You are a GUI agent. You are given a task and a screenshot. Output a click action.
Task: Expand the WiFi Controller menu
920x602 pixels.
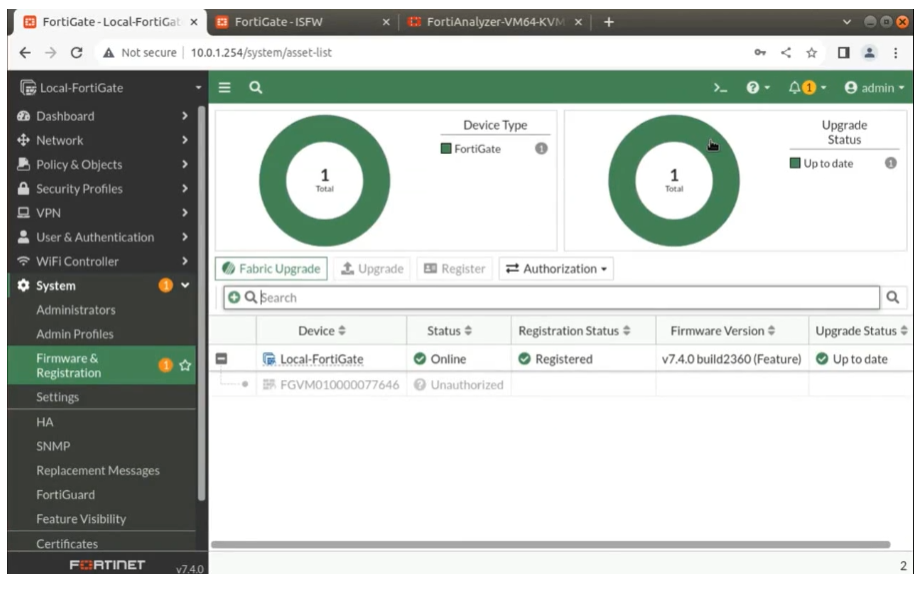pyautogui.click(x=103, y=261)
